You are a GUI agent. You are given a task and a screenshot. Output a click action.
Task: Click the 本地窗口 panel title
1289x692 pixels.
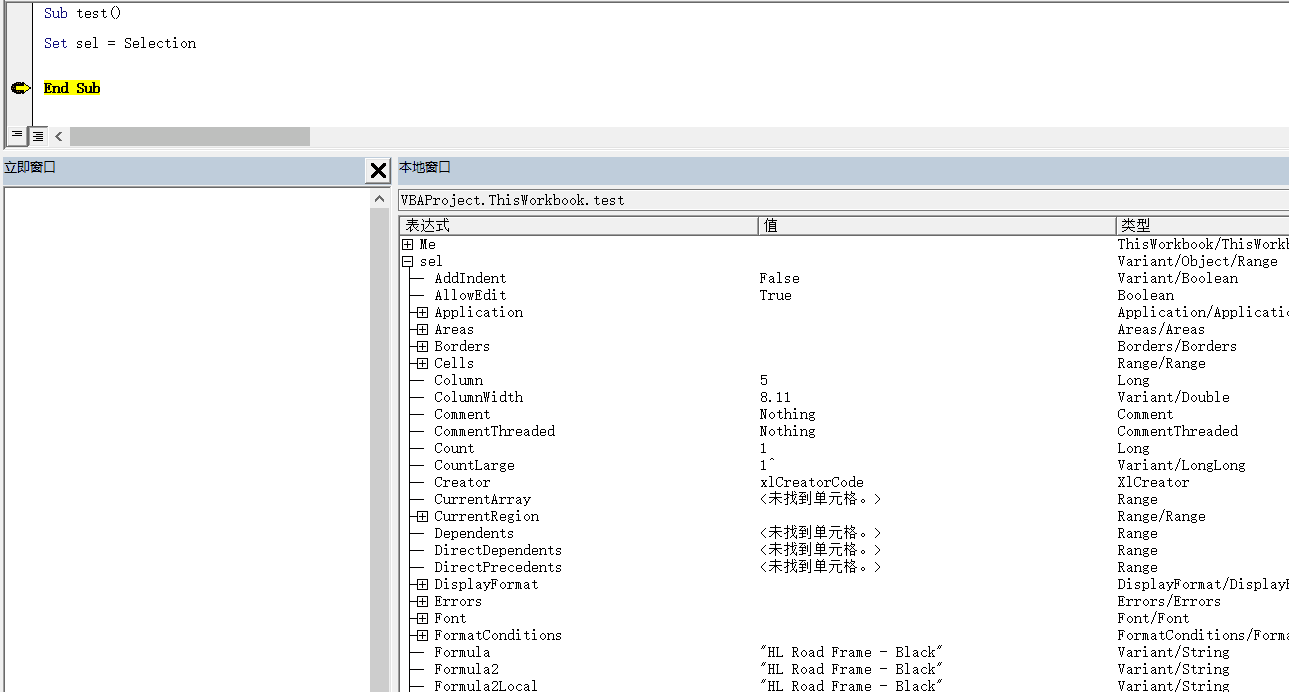click(425, 167)
